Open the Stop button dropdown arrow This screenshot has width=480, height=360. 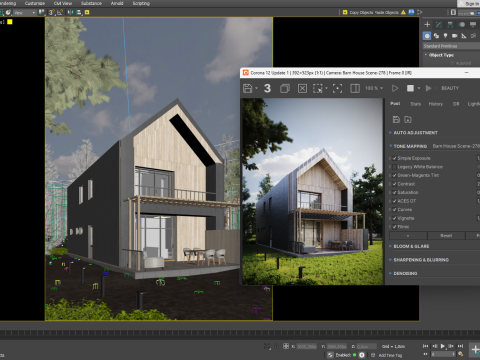point(419,88)
